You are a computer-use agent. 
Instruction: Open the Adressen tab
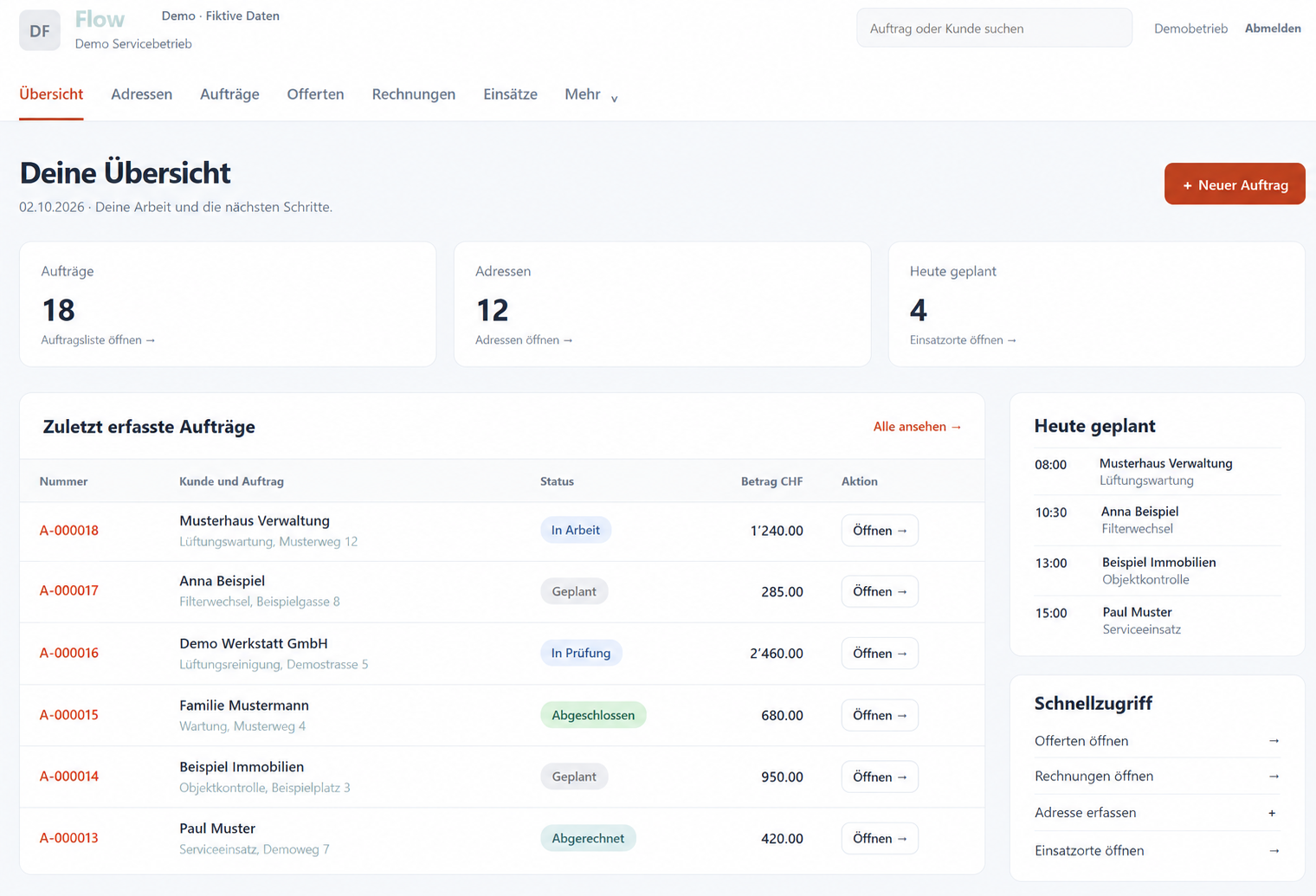click(141, 94)
